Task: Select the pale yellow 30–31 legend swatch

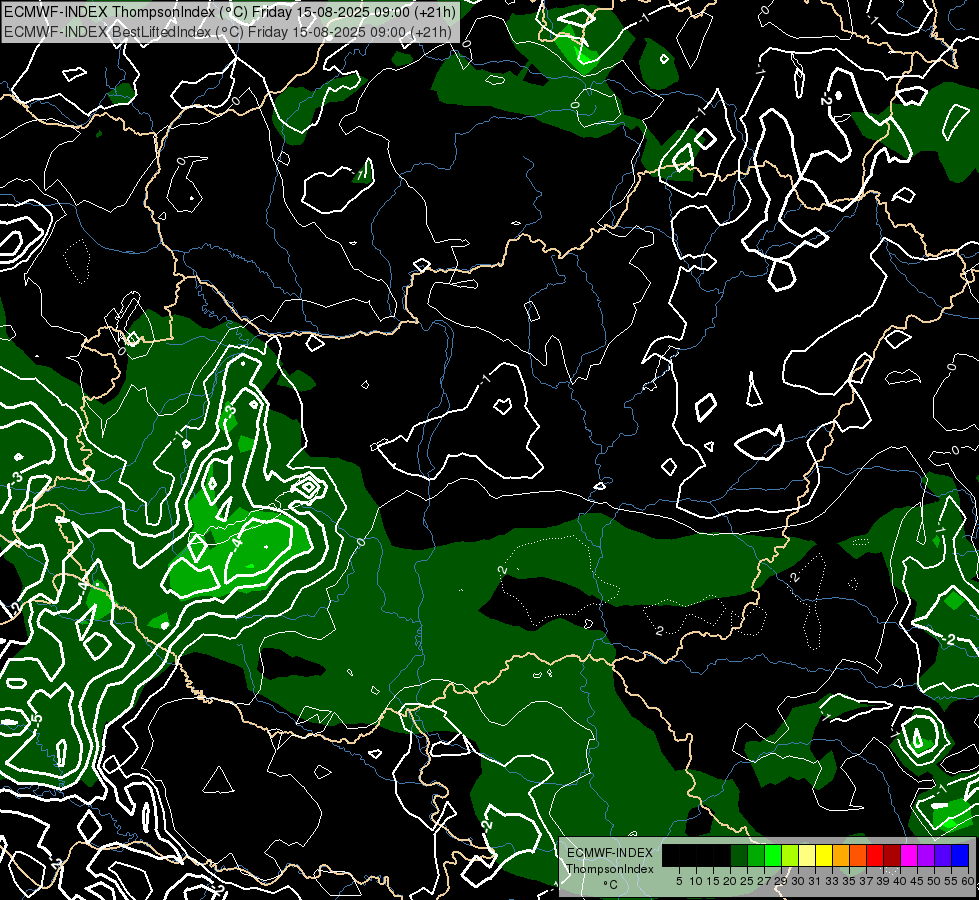Action: pyautogui.click(x=807, y=855)
